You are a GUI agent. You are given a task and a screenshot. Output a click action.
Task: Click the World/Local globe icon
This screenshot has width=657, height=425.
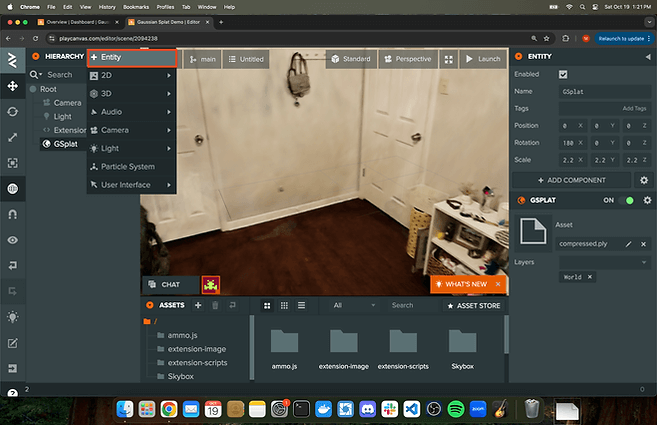[x=12, y=188]
